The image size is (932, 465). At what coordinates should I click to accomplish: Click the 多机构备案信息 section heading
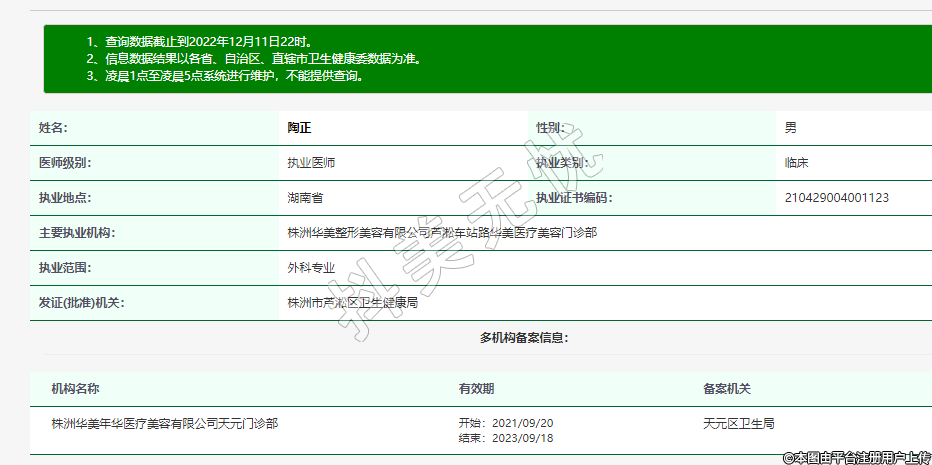point(524,338)
